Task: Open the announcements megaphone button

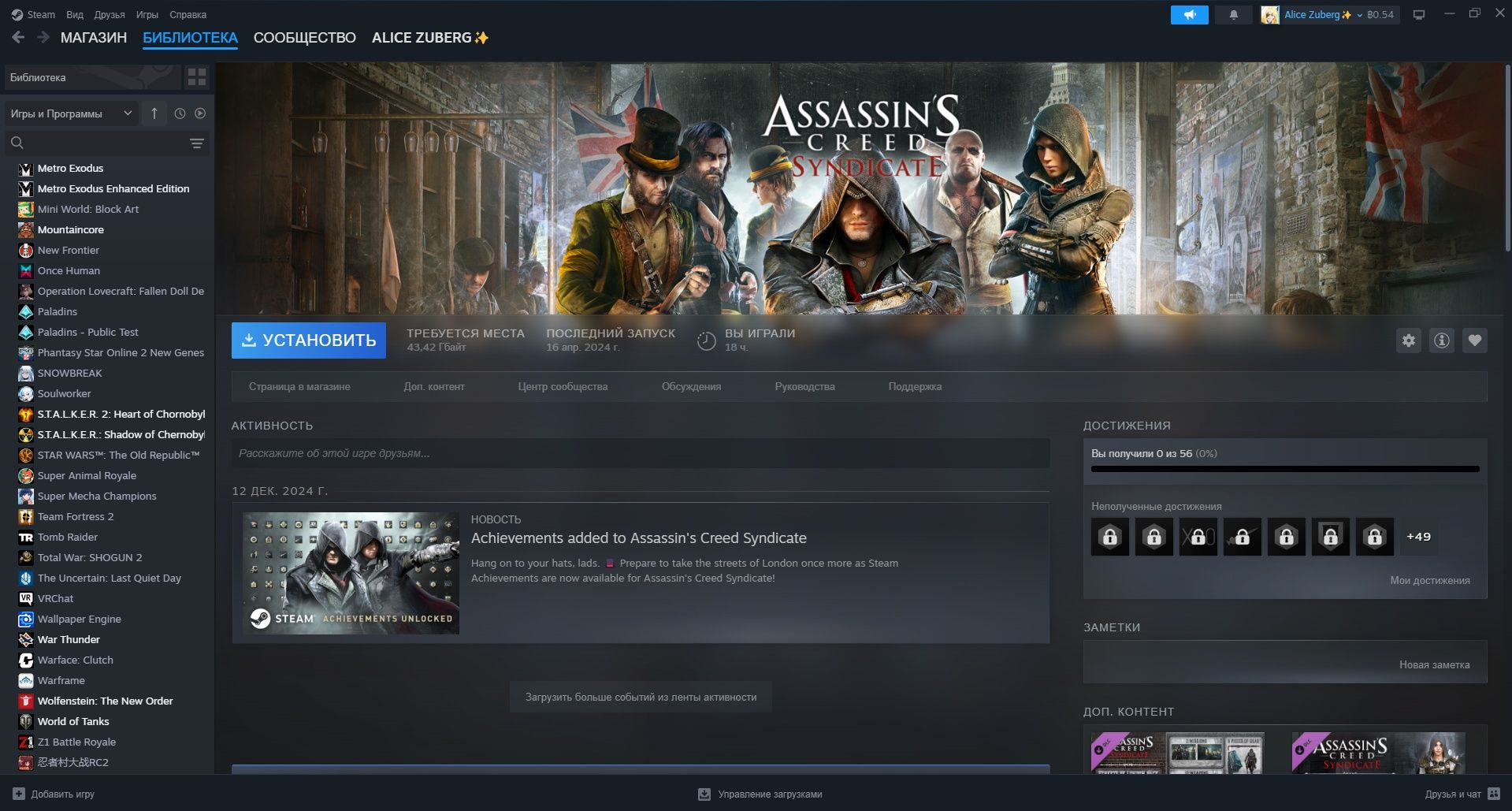Action: [x=1190, y=14]
